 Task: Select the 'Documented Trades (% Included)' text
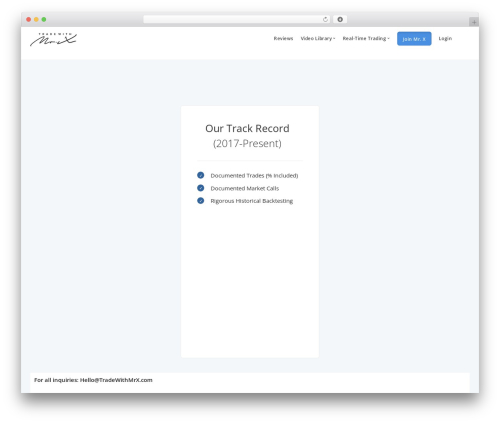coord(254,176)
